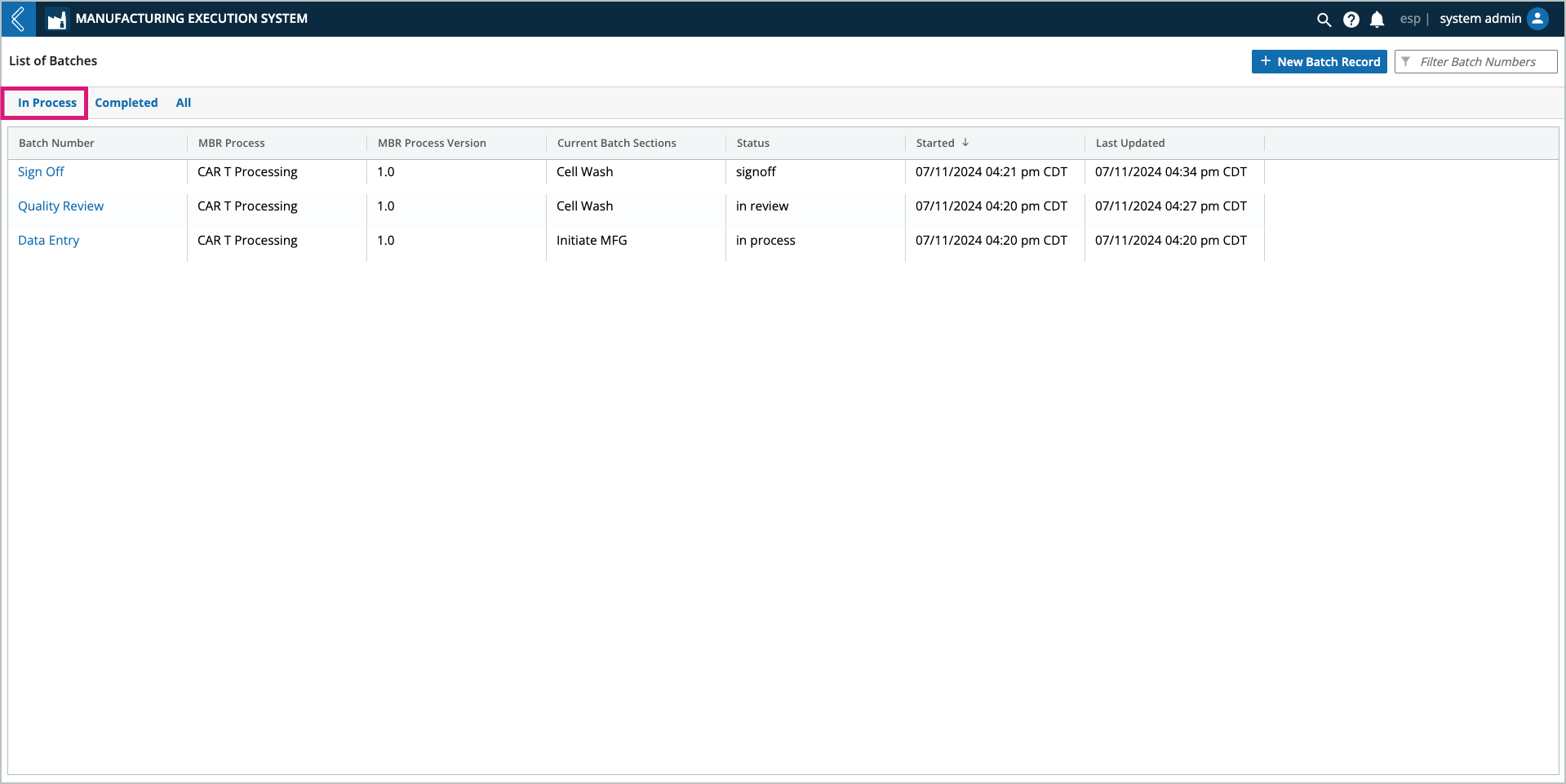This screenshot has height=784, width=1566.
Task: Click the esp language label
Action: 1410,19
